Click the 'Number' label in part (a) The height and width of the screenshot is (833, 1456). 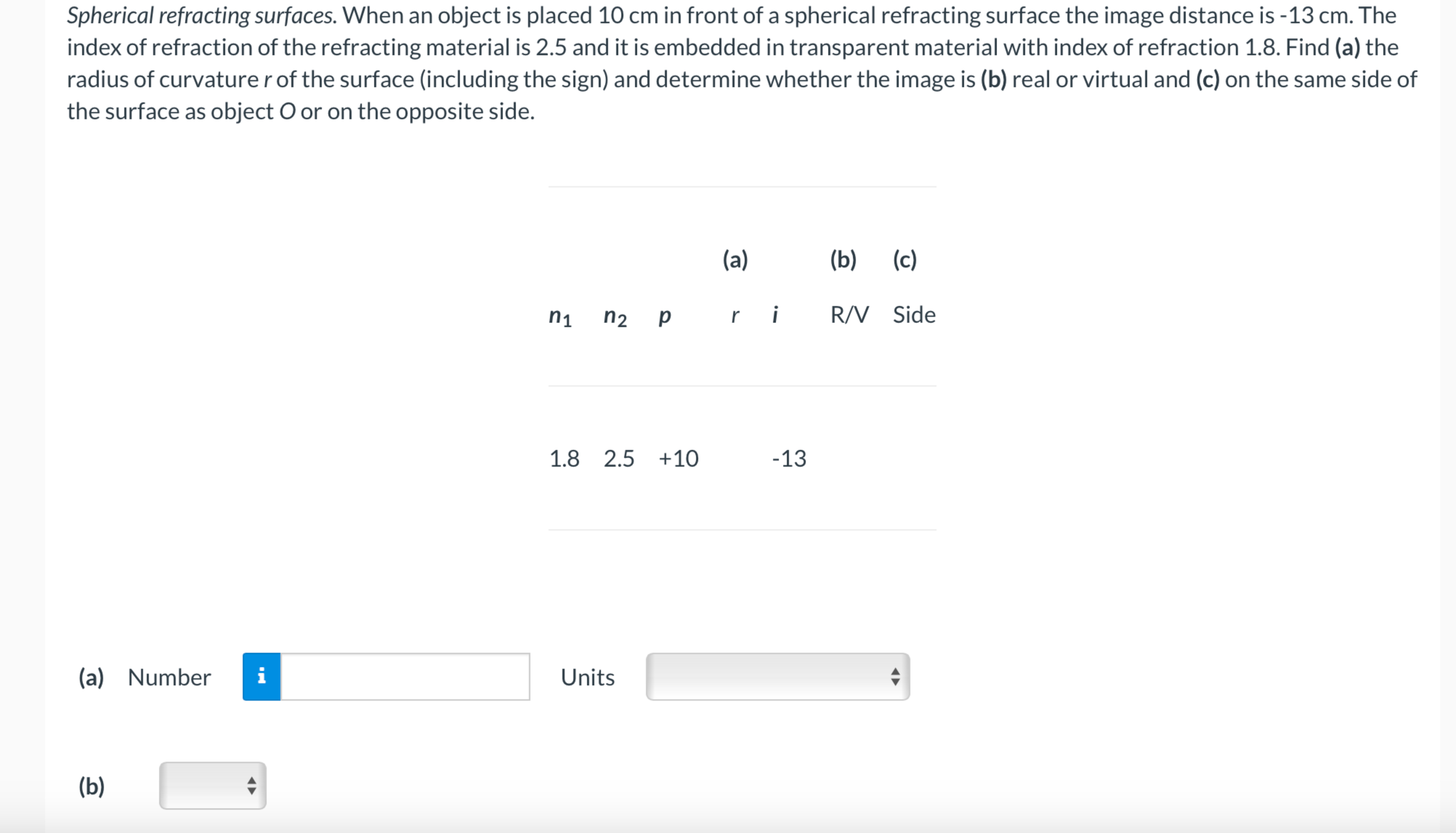point(169,677)
